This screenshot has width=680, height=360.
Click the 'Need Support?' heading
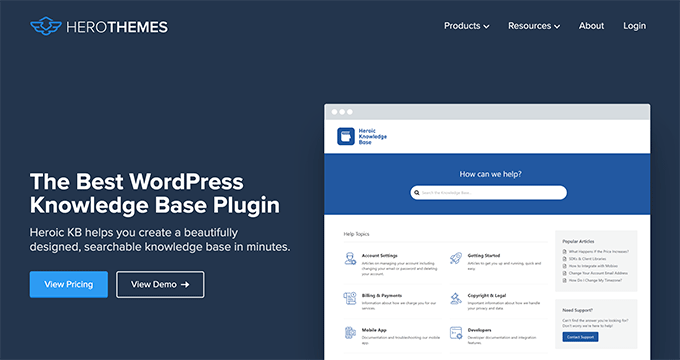(578, 311)
